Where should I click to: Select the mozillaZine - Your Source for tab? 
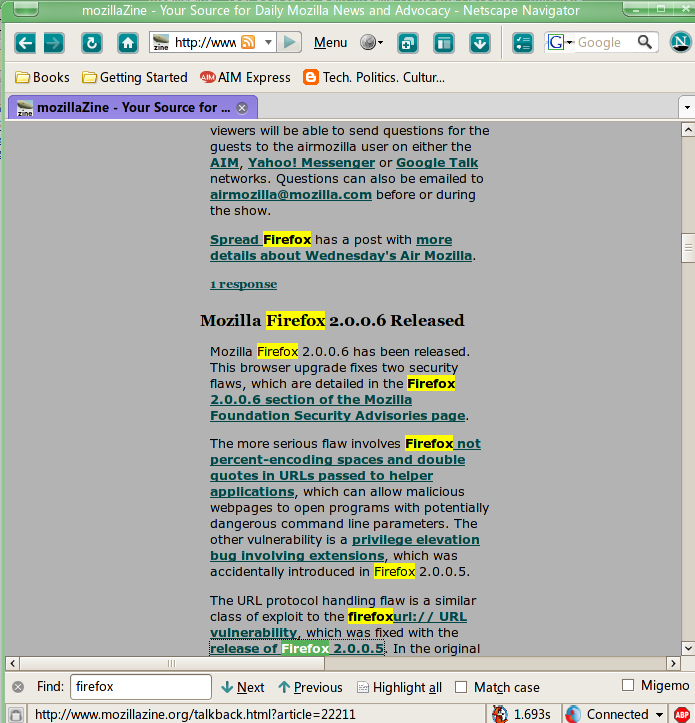click(x=133, y=107)
